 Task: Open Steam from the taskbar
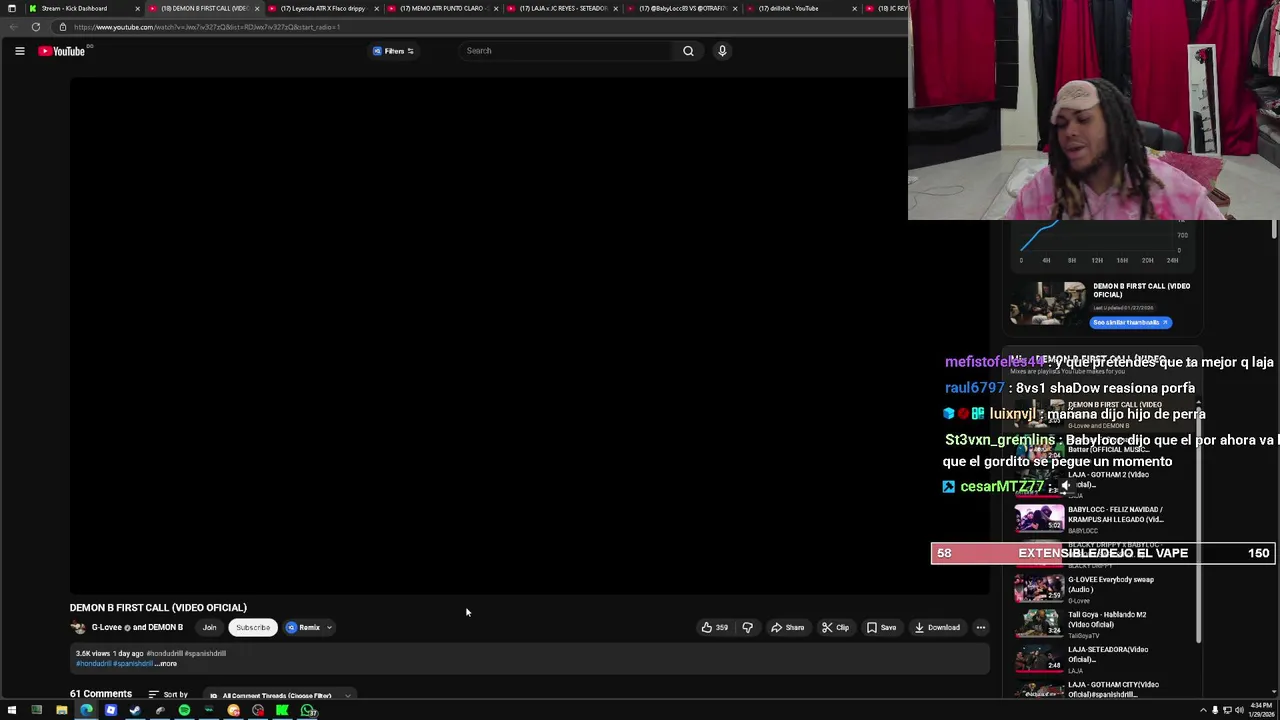pos(135,711)
